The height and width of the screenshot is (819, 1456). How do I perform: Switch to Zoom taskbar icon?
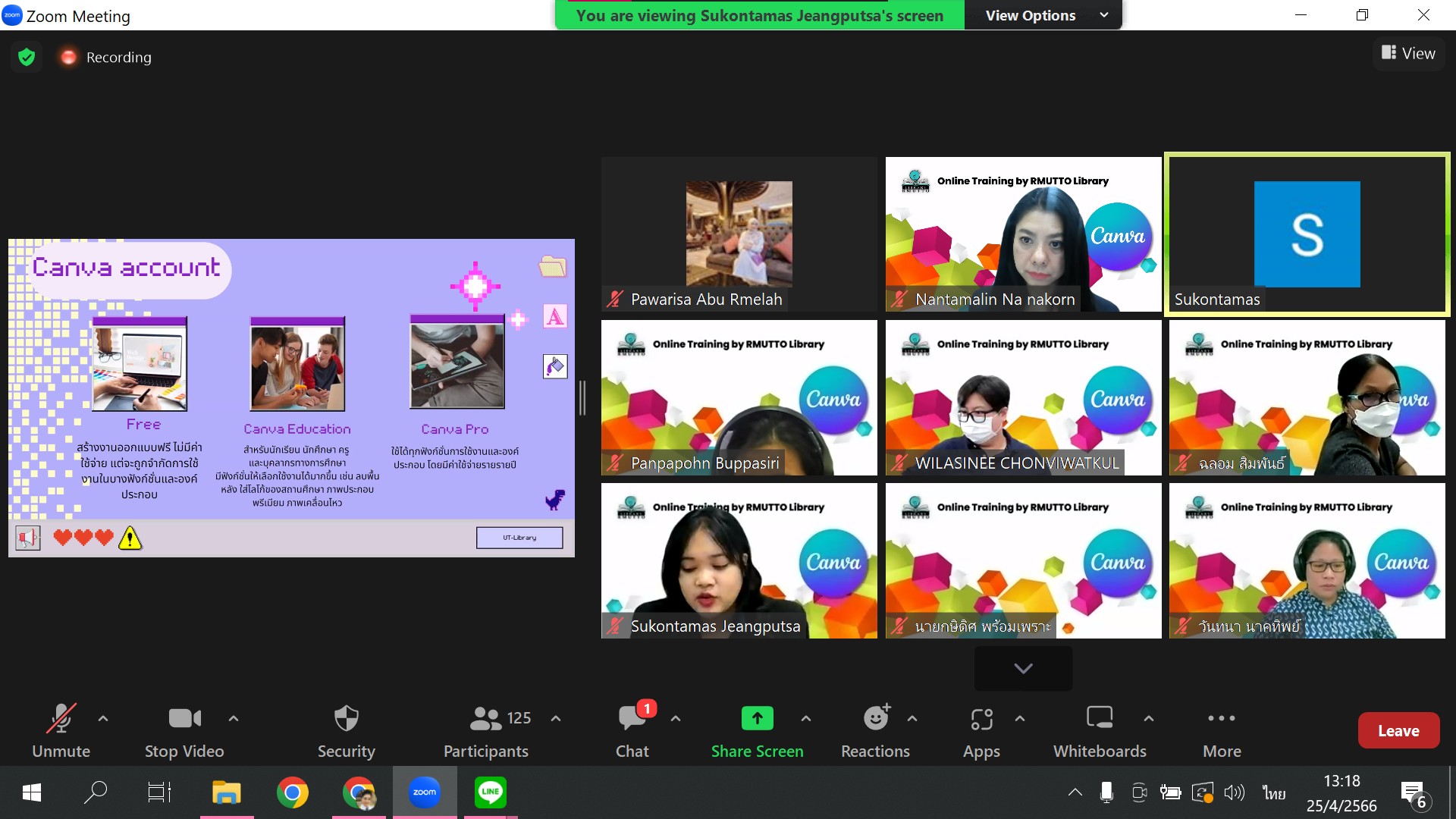[425, 792]
